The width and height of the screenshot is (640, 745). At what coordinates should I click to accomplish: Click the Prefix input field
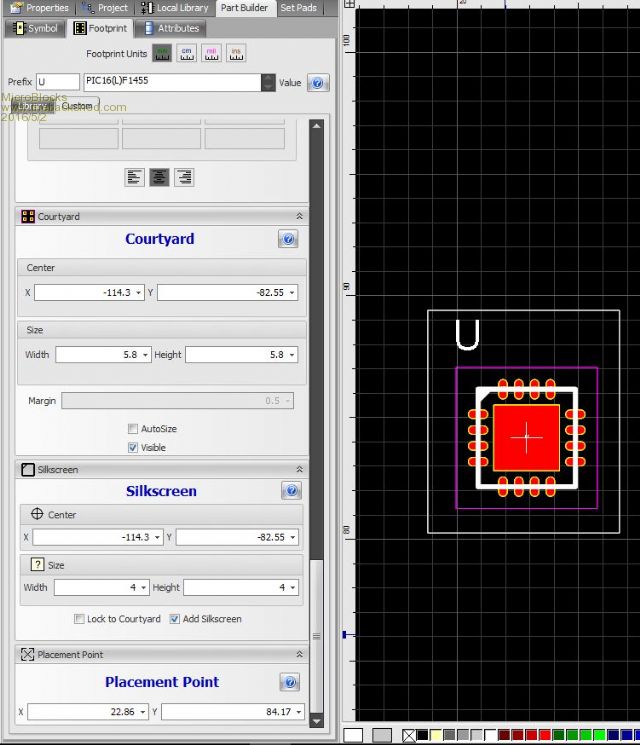click(x=58, y=82)
